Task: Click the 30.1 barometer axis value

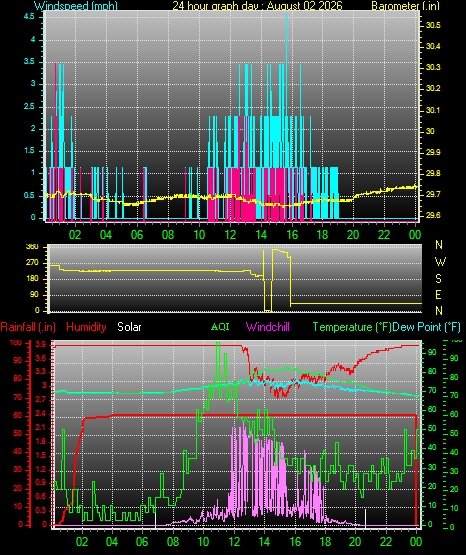Action: pos(433,110)
